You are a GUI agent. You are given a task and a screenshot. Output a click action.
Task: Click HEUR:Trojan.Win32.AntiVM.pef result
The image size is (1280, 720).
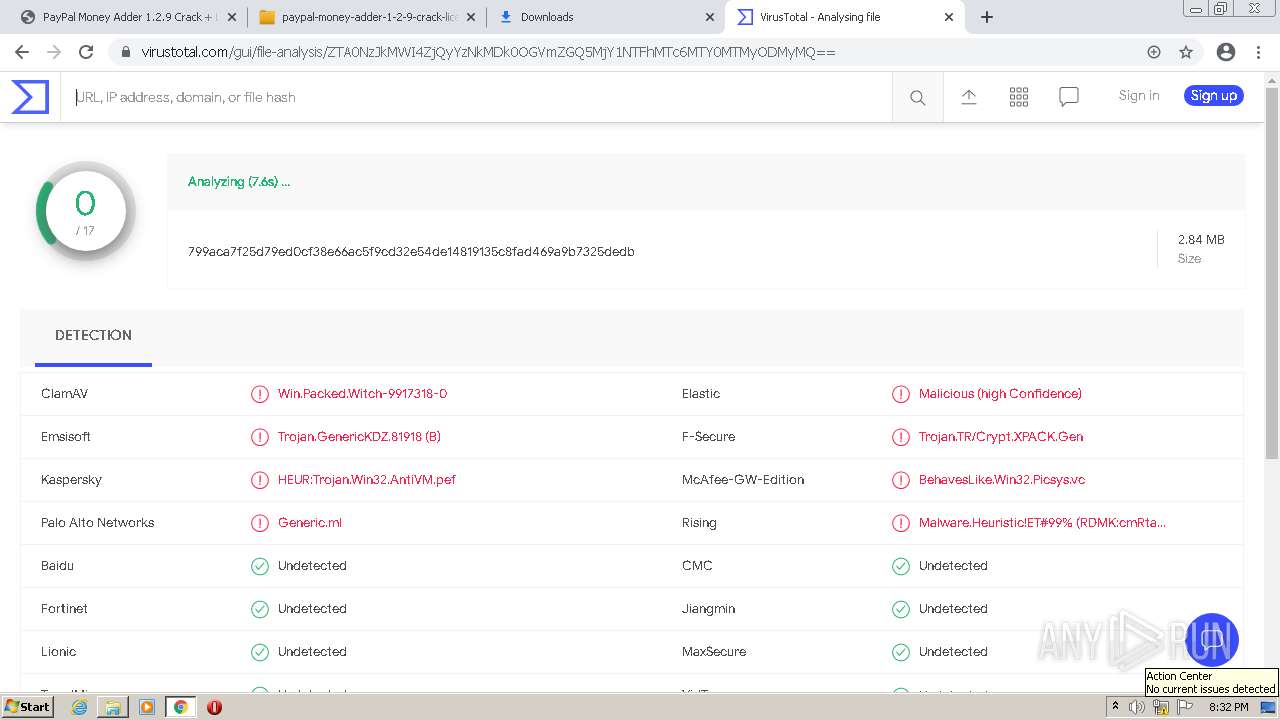point(367,480)
